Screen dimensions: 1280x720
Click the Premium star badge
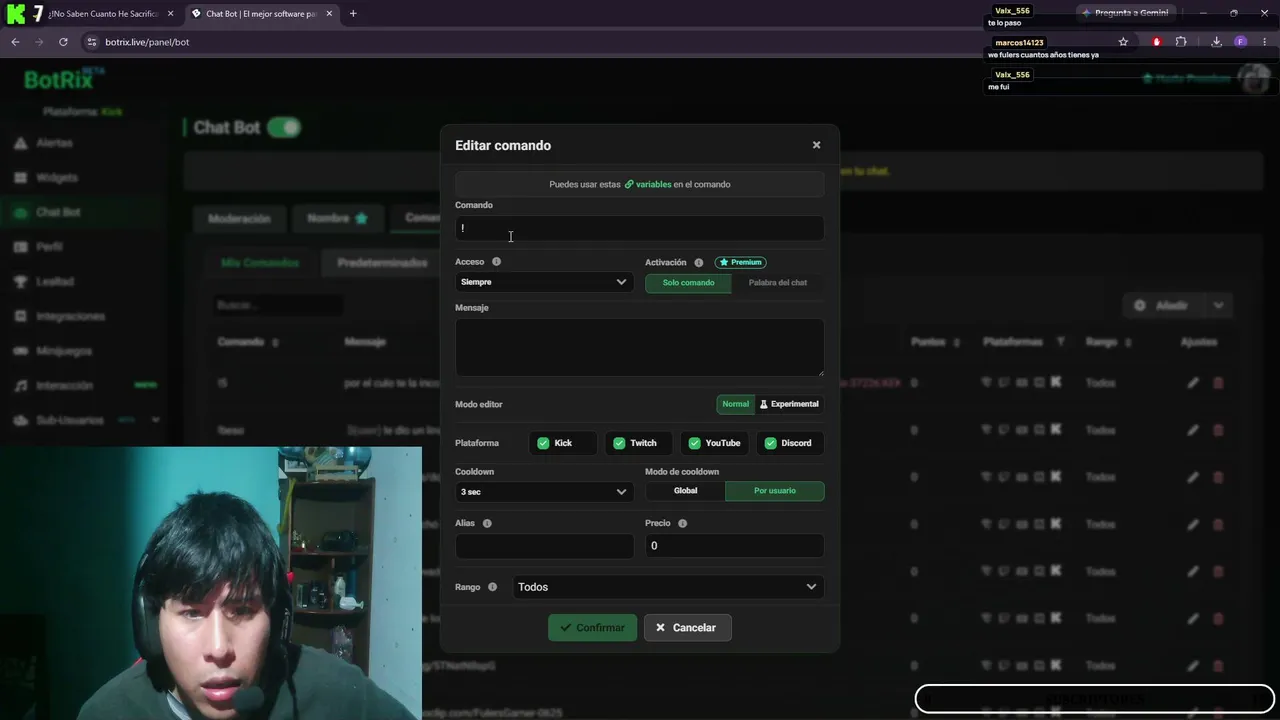(x=741, y=262)
